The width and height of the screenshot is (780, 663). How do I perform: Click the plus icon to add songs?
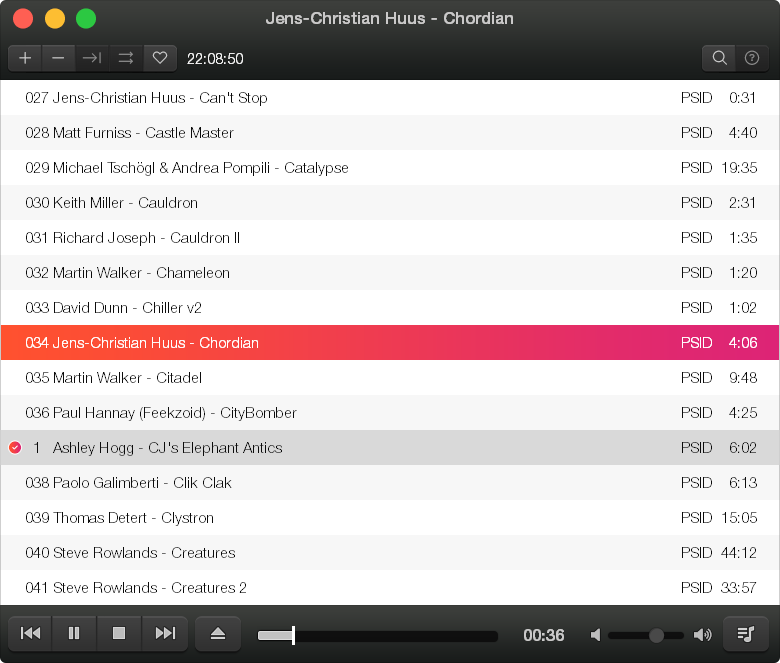[25, 58]
